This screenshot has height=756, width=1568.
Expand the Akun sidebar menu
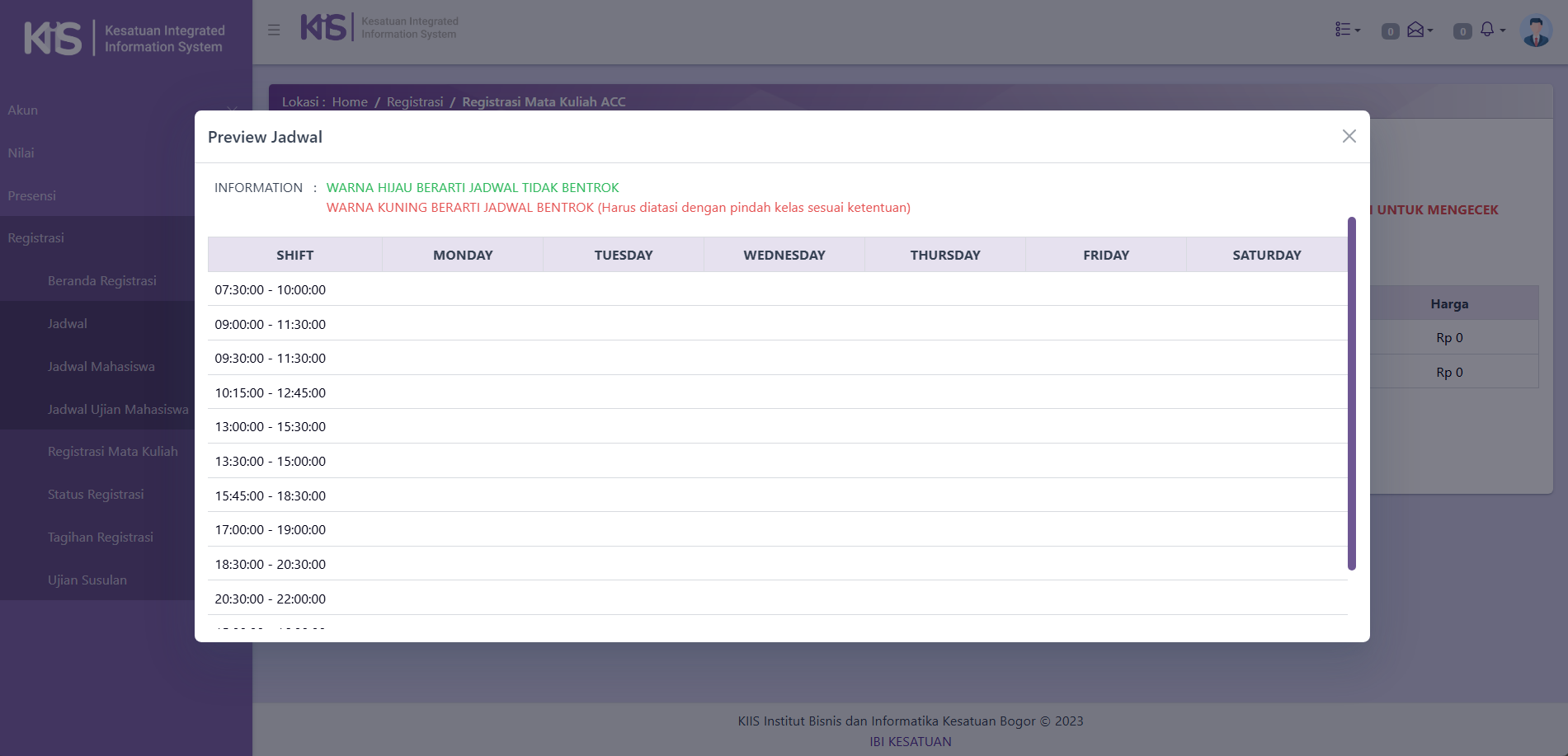coord(23,110)
